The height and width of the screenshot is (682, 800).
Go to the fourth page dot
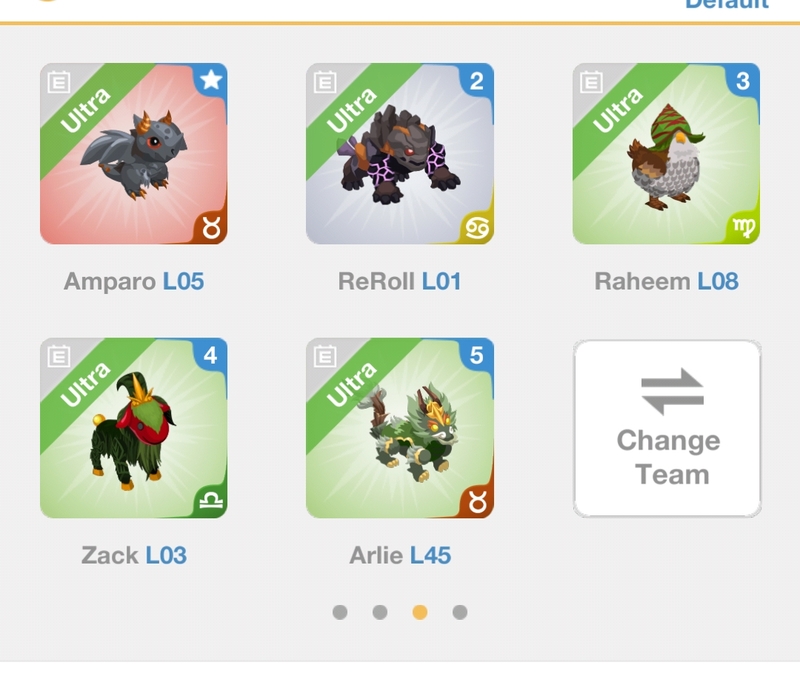460,612
